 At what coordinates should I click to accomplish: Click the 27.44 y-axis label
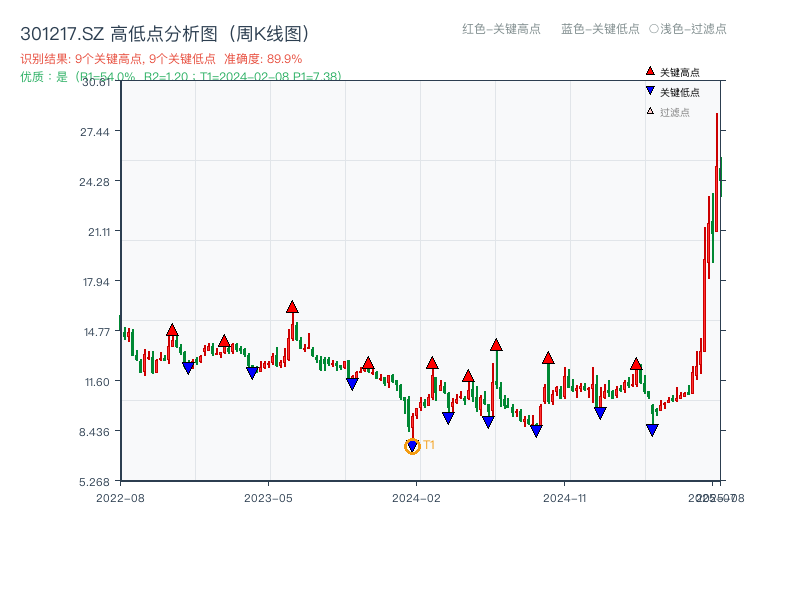(95, 132)
